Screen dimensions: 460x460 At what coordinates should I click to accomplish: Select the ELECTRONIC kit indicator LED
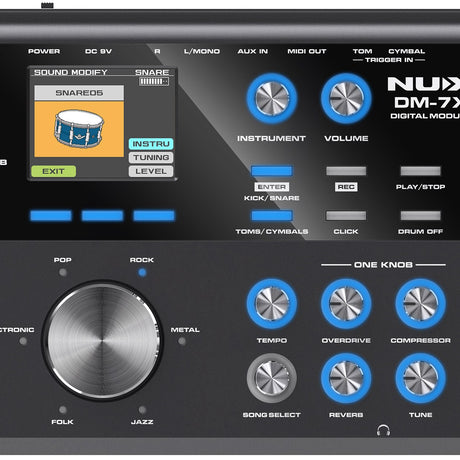click(23, 341)
